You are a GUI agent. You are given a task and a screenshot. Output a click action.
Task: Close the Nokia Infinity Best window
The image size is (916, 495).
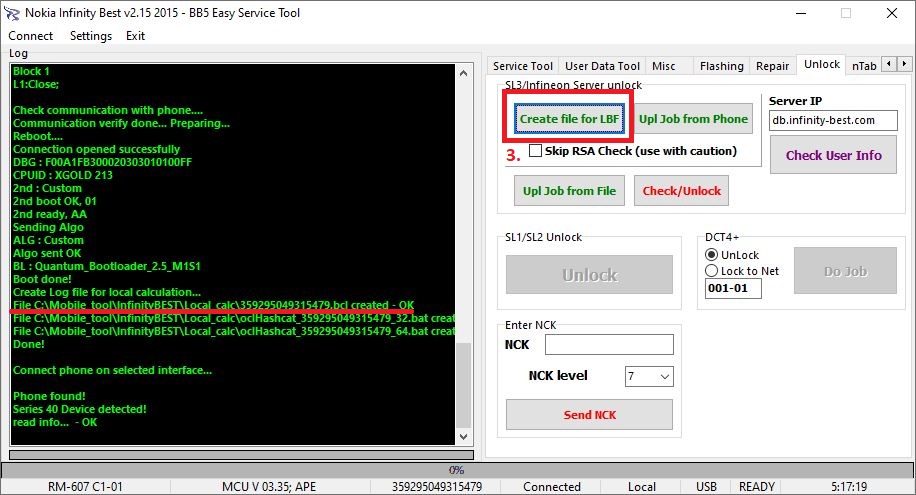click(x=891, y=13)
